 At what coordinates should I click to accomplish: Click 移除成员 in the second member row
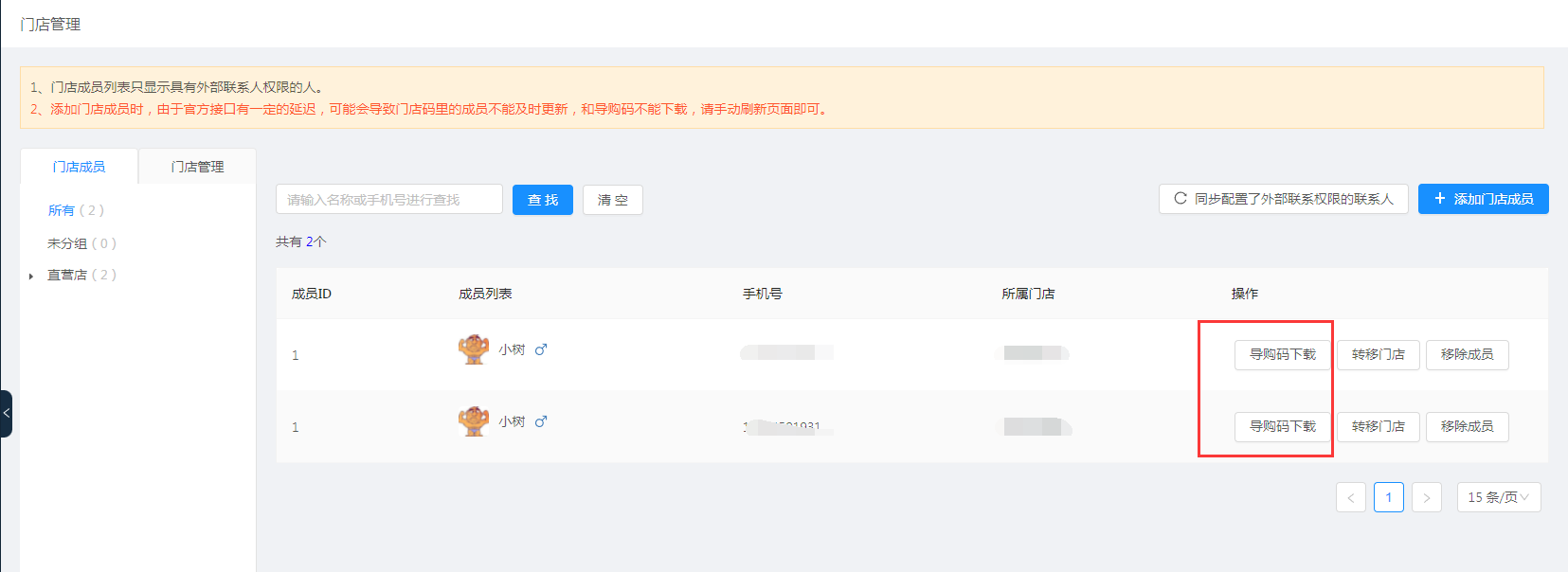pos(1468,427)
